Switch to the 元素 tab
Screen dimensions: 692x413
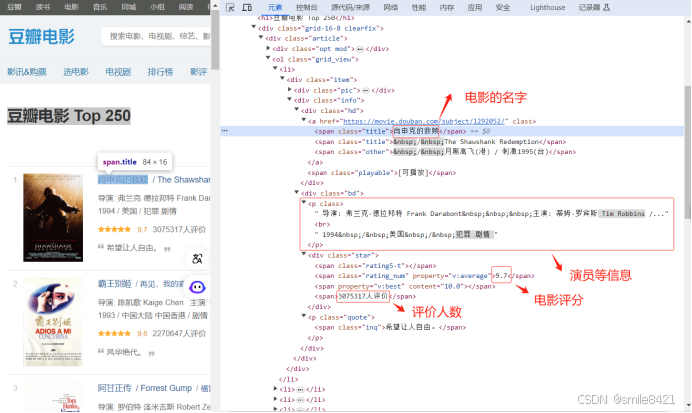275,8
